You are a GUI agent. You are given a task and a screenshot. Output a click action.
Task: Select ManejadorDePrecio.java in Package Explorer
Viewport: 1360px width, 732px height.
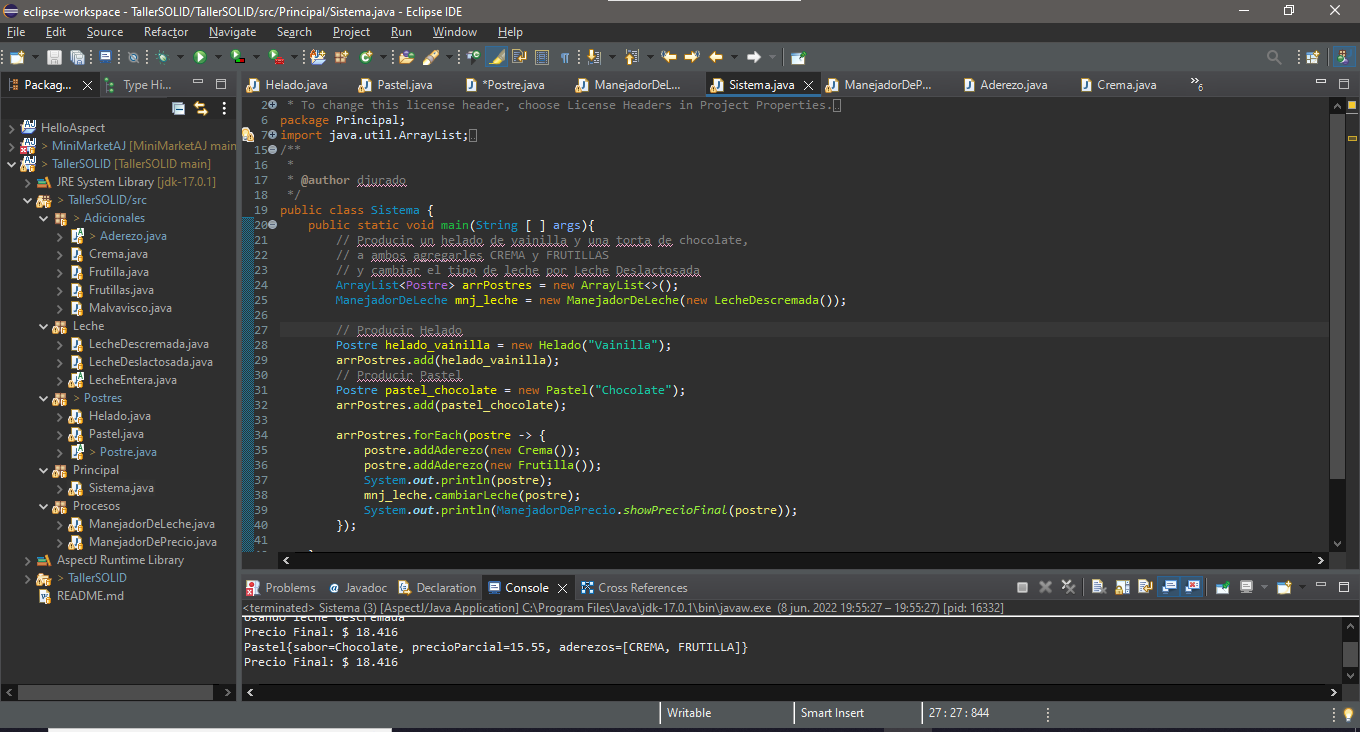[152, 542]
